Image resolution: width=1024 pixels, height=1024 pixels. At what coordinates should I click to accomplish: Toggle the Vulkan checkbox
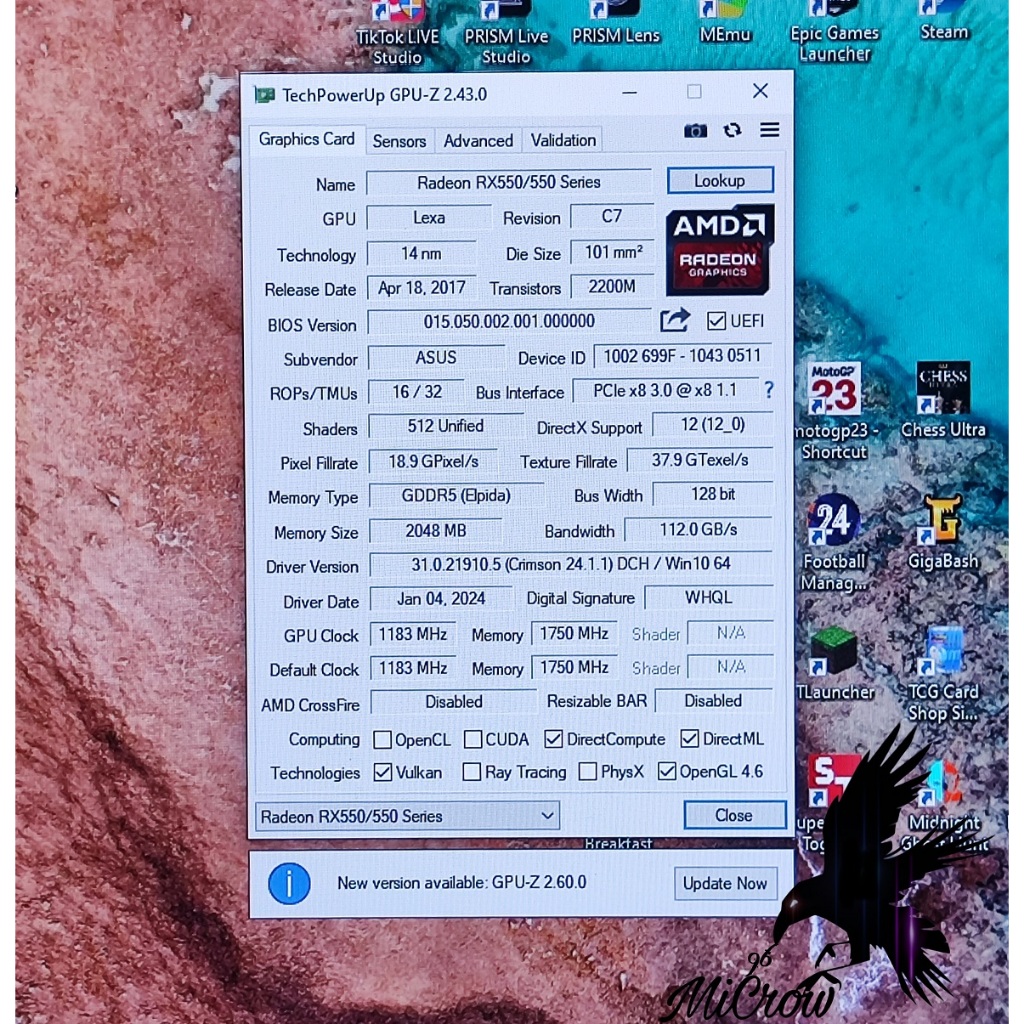coord(383,772)
